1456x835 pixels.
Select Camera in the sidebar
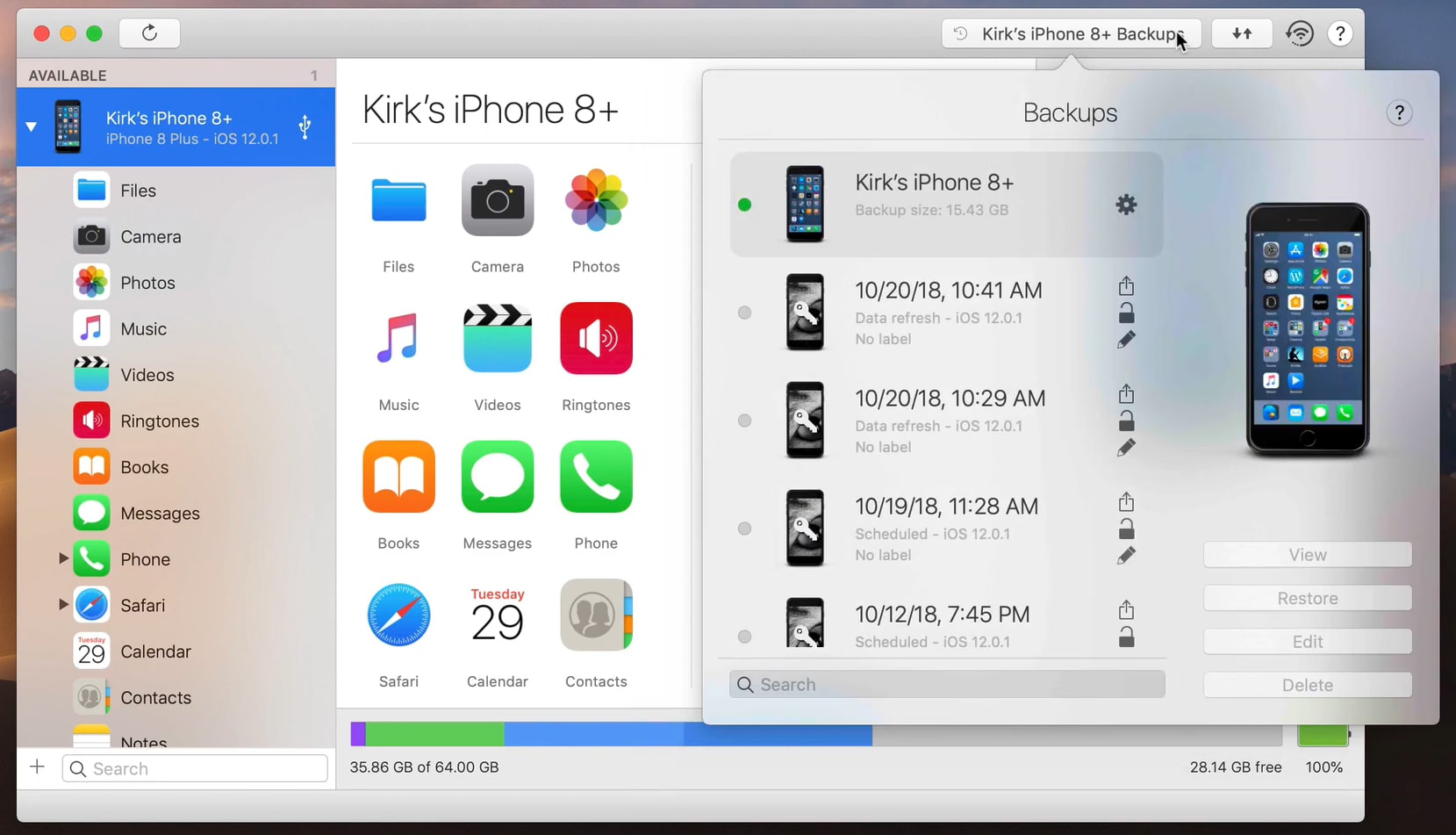point(176,237)
